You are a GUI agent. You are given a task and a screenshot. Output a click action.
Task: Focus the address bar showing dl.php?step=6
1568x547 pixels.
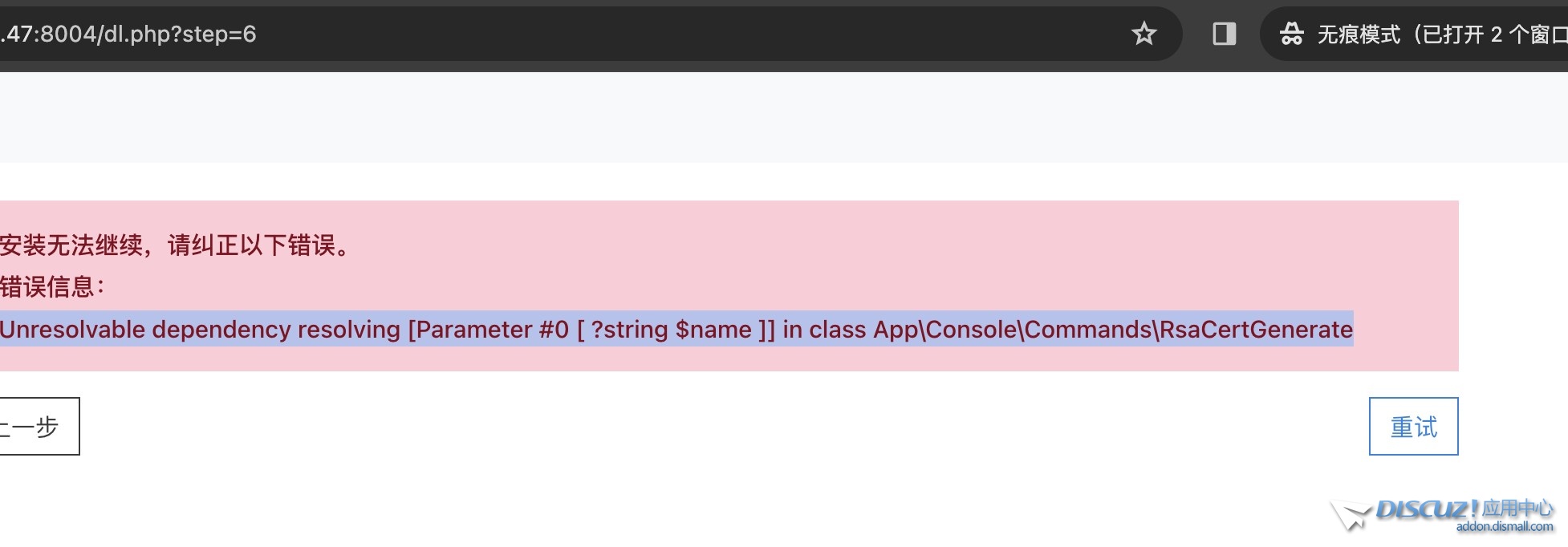coord(562,34)
